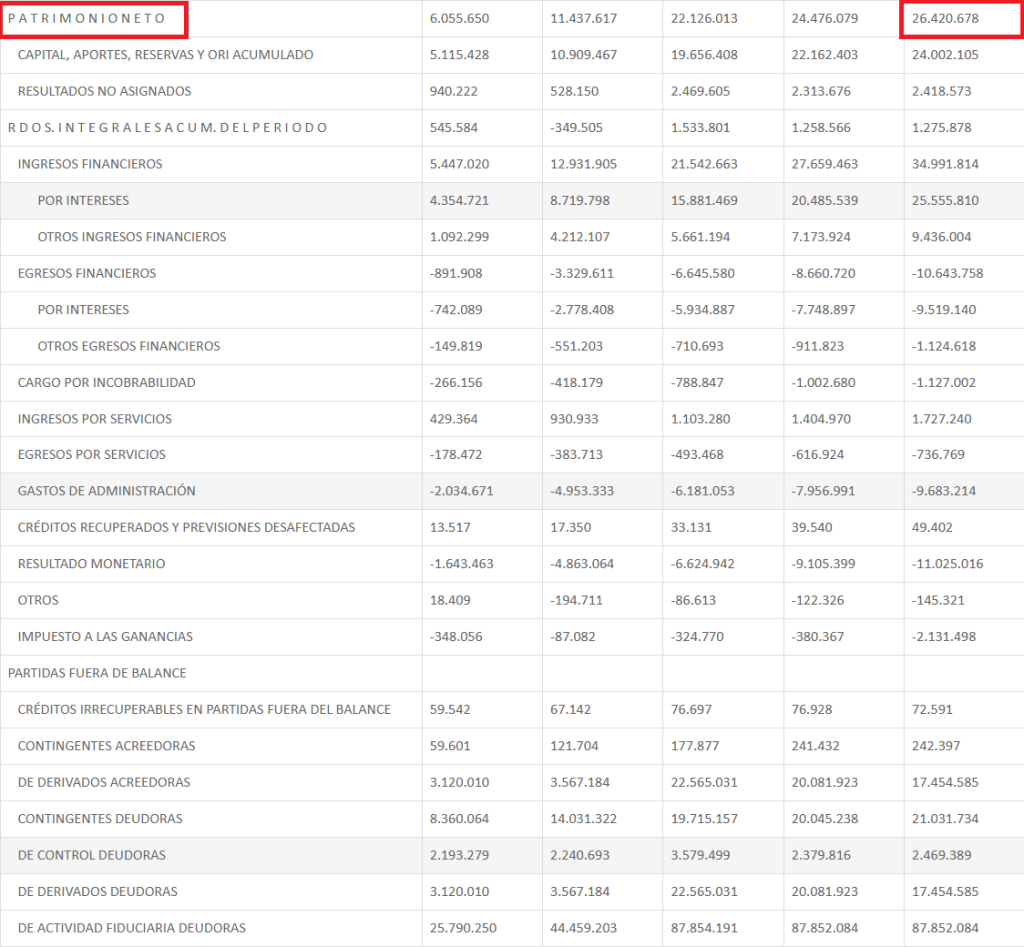Select INGRESOS POR SERVICIOS label
Screen dimensions: 1024x947
click(95, 419)
